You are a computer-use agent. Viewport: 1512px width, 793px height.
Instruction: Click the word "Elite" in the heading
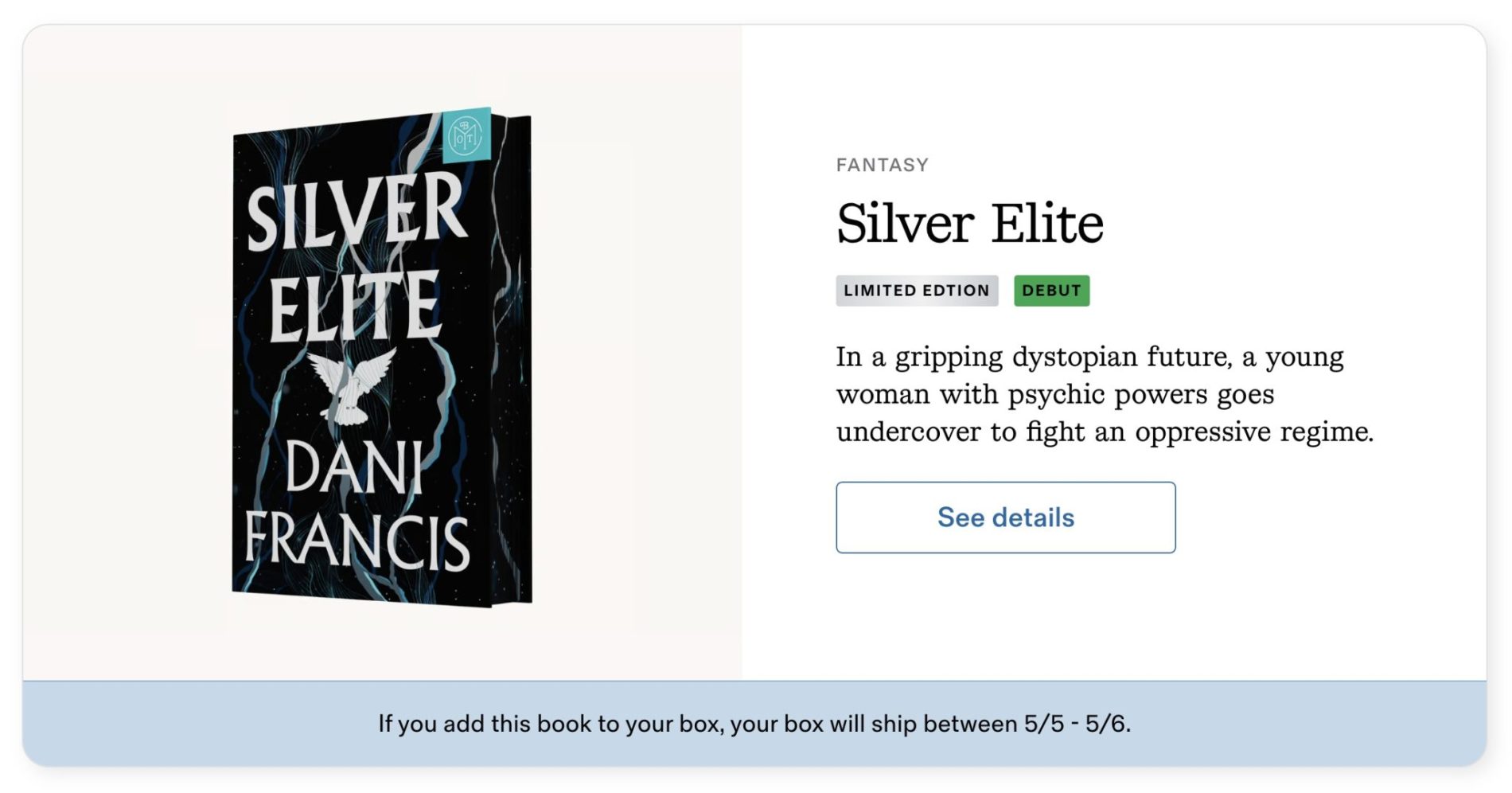click(1046, 223)
